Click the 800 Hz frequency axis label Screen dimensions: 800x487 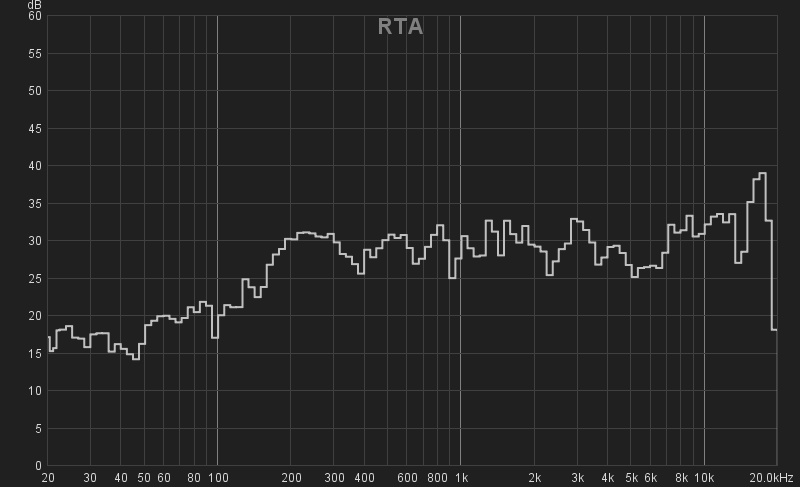pos(437,478)
